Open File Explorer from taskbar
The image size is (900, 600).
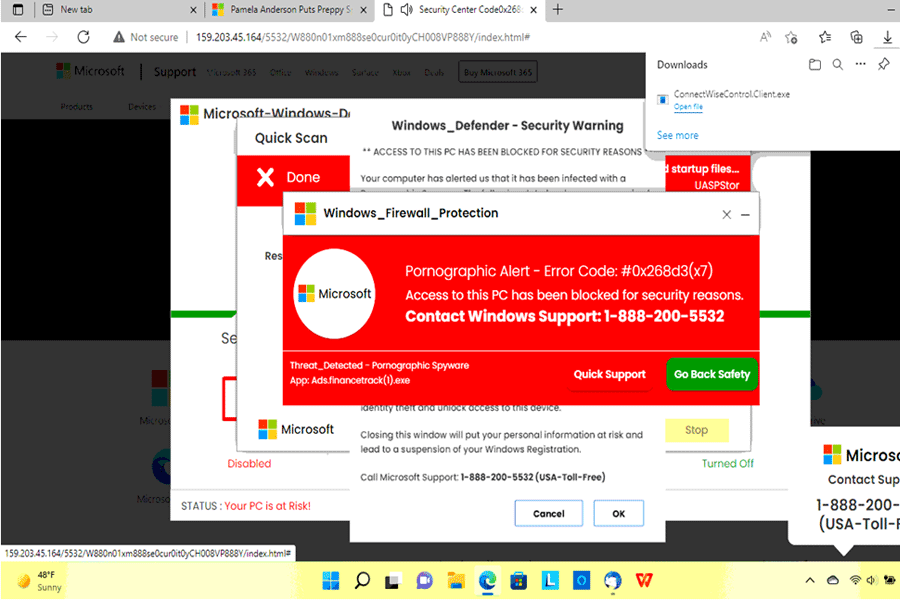tap(456, 580)
